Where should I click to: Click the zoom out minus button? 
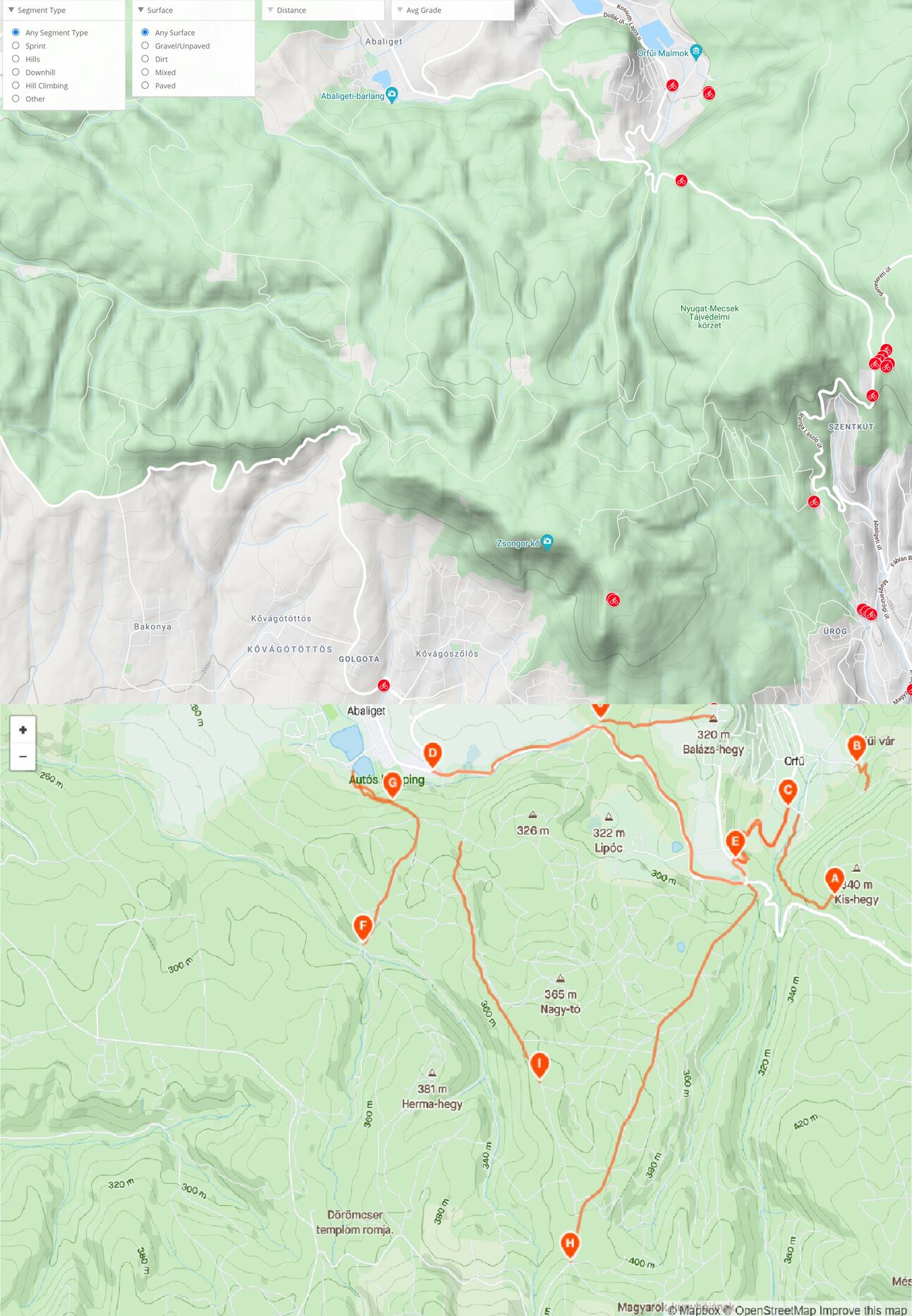click(23, 757)
